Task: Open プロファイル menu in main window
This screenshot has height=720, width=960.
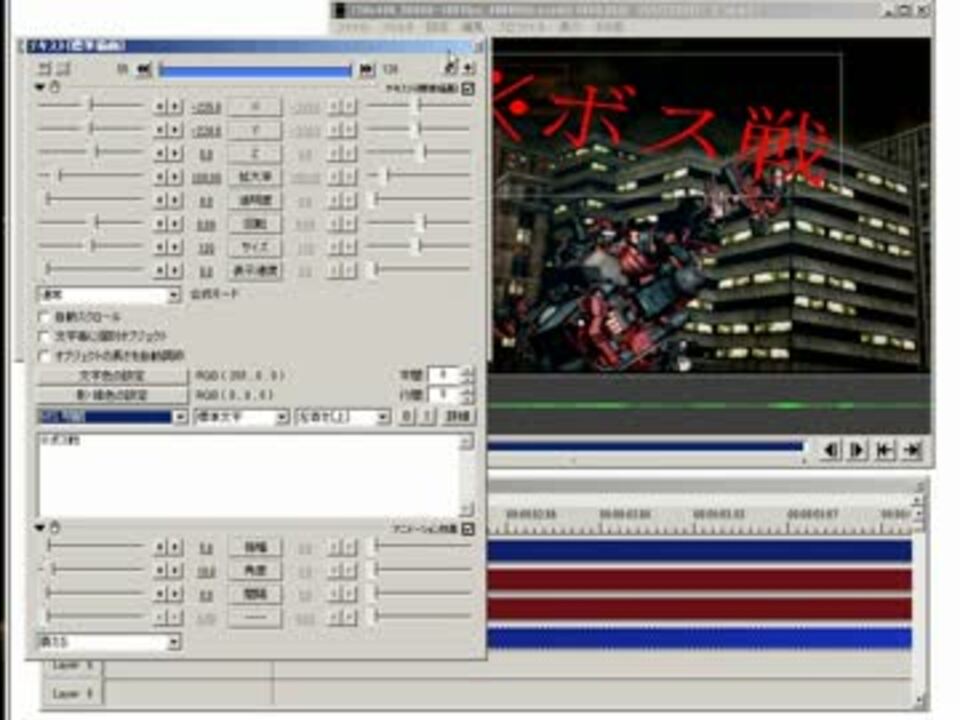Action: 522,27
